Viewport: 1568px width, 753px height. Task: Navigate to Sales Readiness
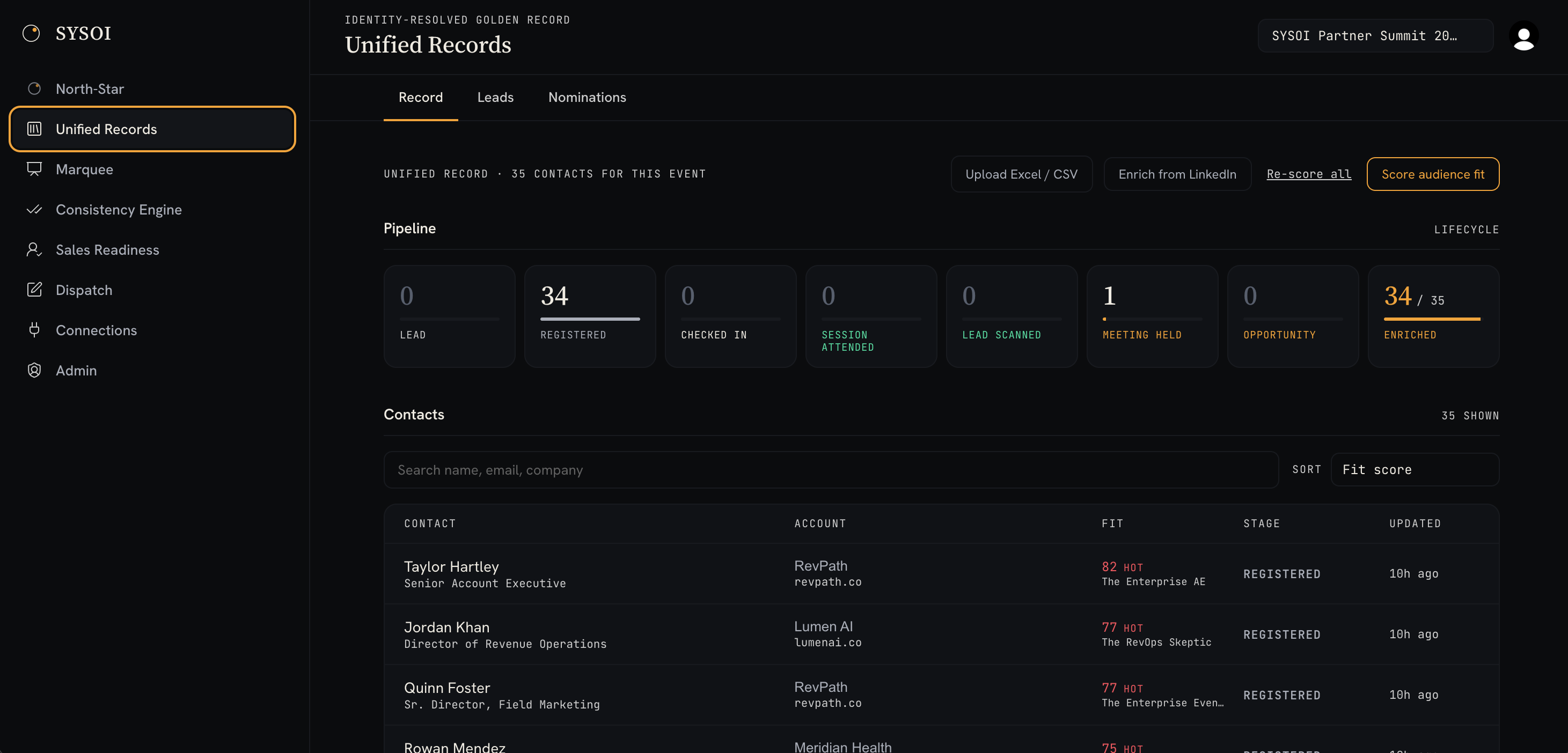152,249
